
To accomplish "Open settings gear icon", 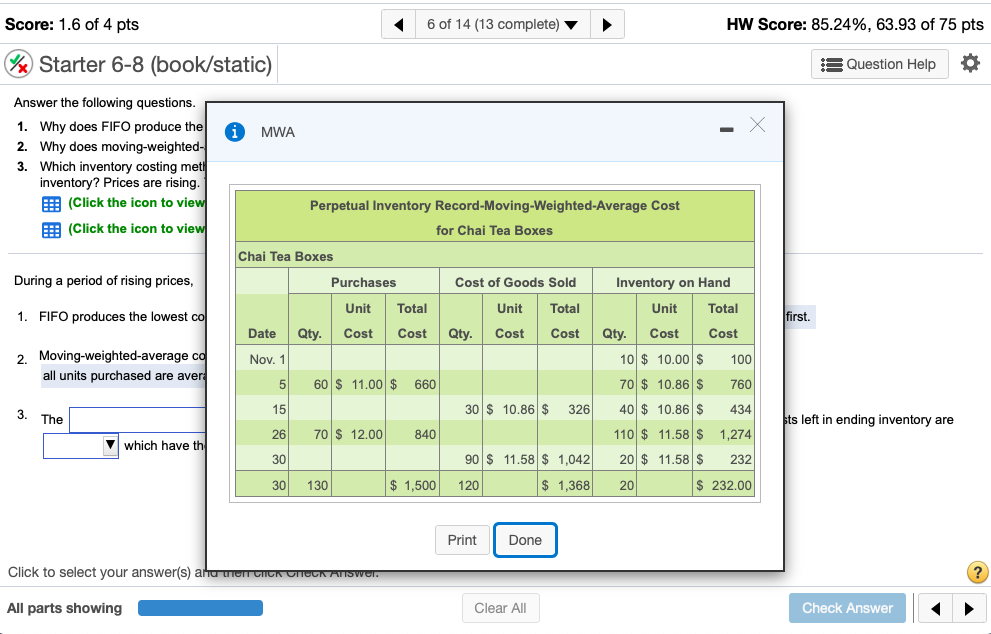I will [970, 63].
